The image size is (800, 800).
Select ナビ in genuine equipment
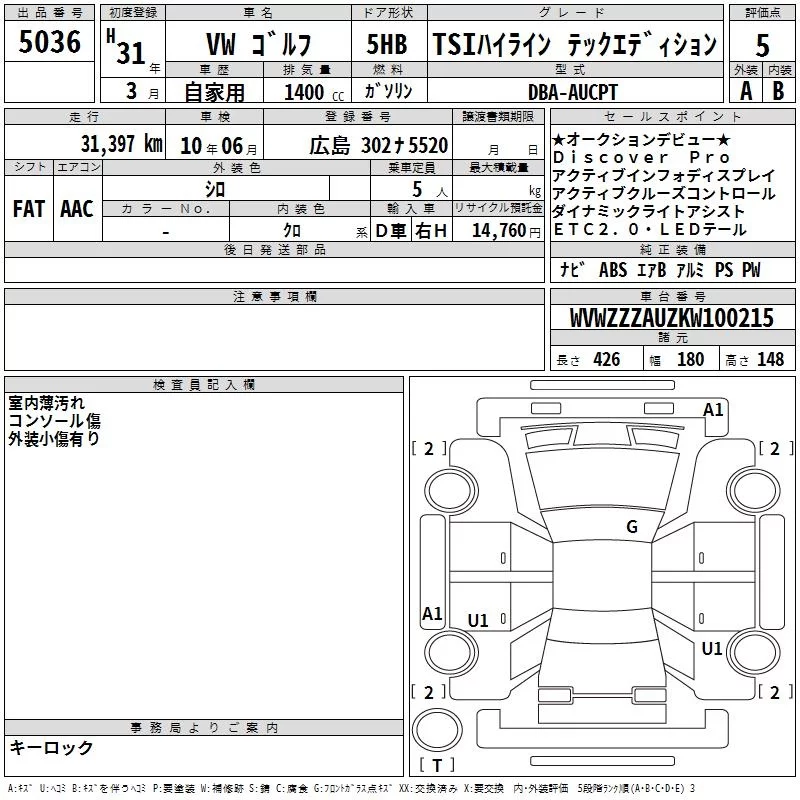[x=571, y=269]
